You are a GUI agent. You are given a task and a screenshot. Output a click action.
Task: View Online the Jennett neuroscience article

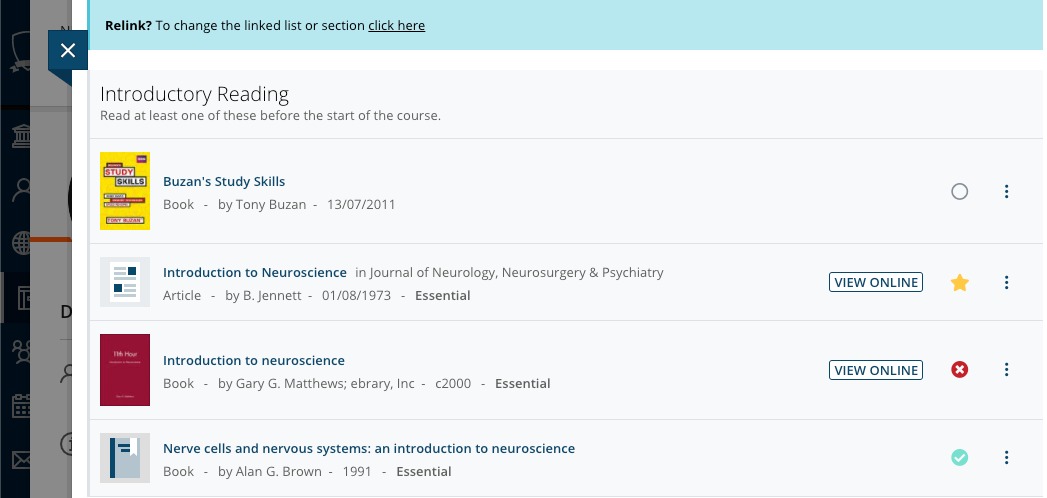tap(876, 283)
